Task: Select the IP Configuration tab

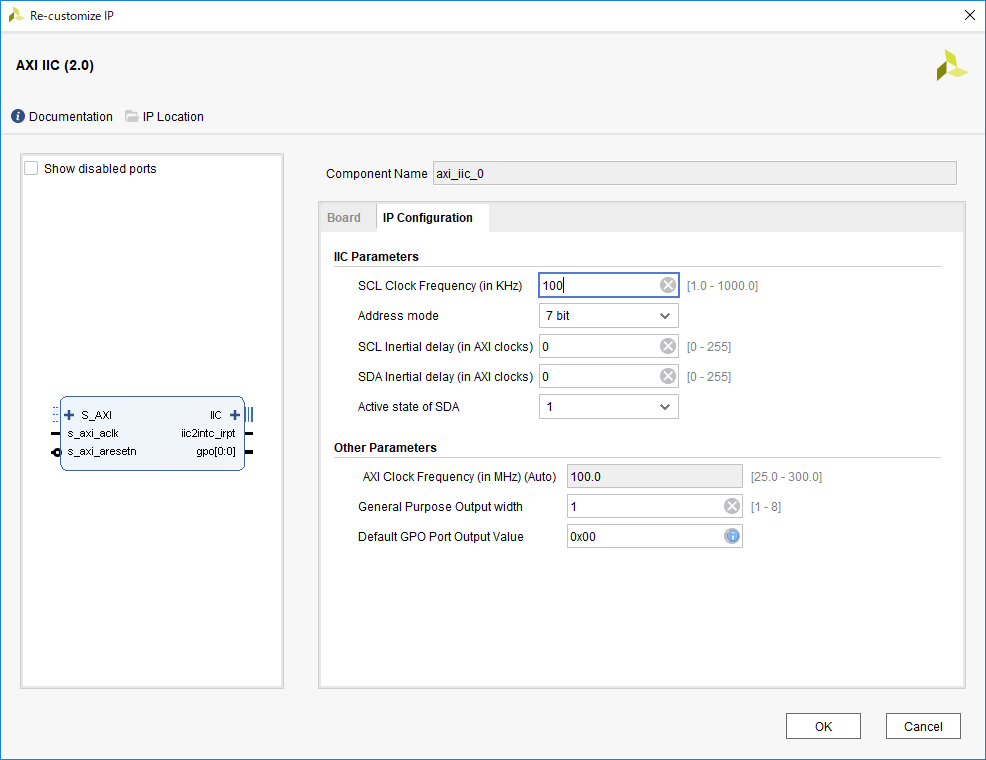Action: [x=428, y=218]
